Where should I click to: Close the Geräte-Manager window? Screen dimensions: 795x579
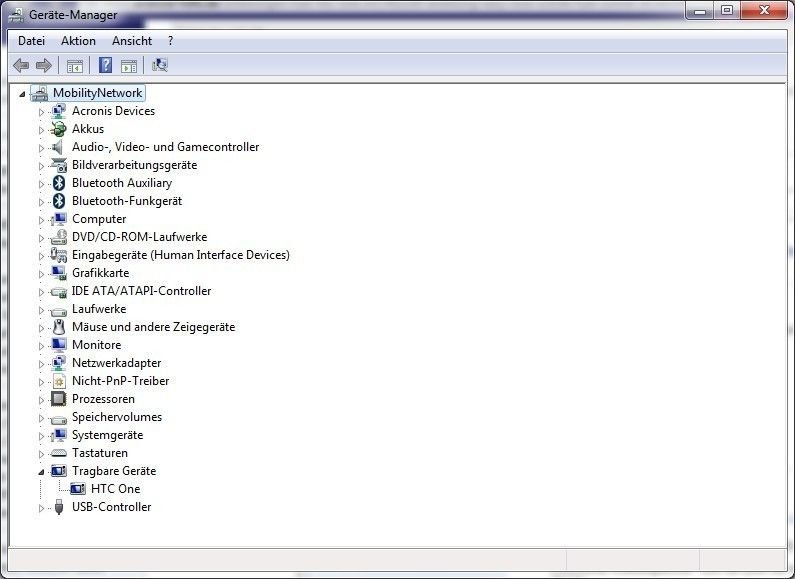[x=764, y=10]
